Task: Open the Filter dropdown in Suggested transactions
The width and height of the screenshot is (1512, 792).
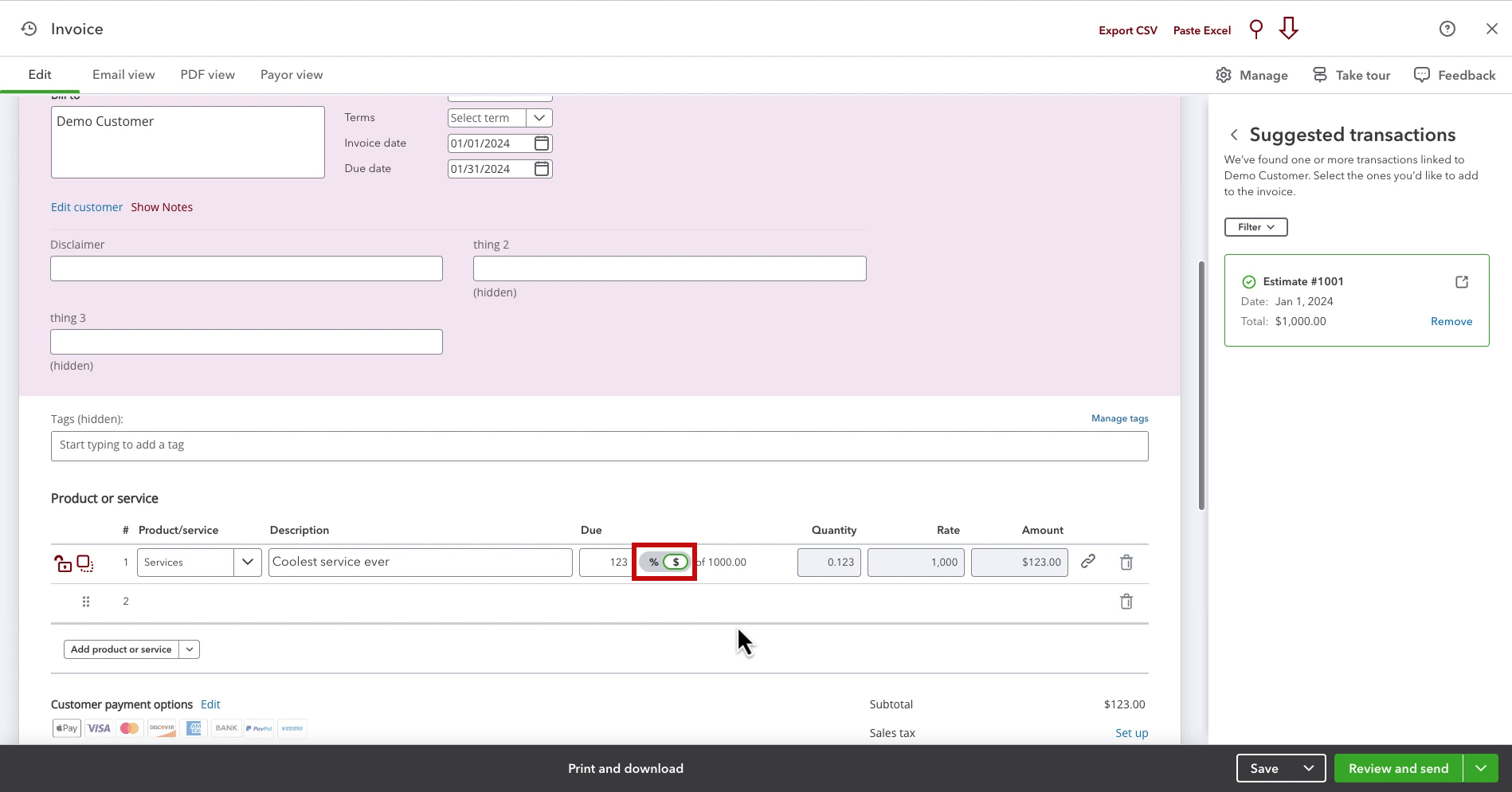Action: pos(1256,227)
